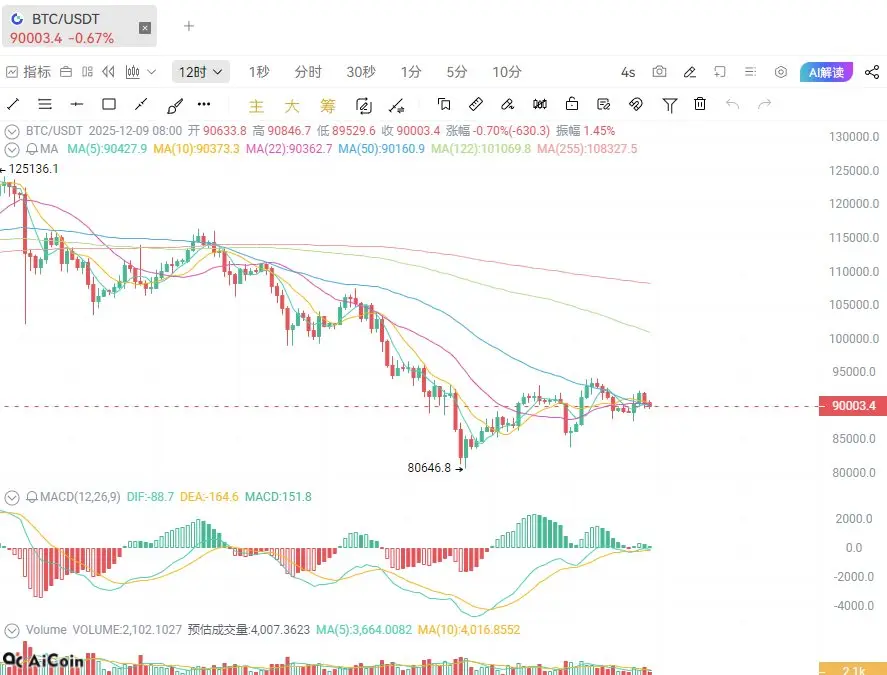Click the rewind replay icon
Viewport: 887px width, 675px height.
pyautogui.click(x=108, y=72)
